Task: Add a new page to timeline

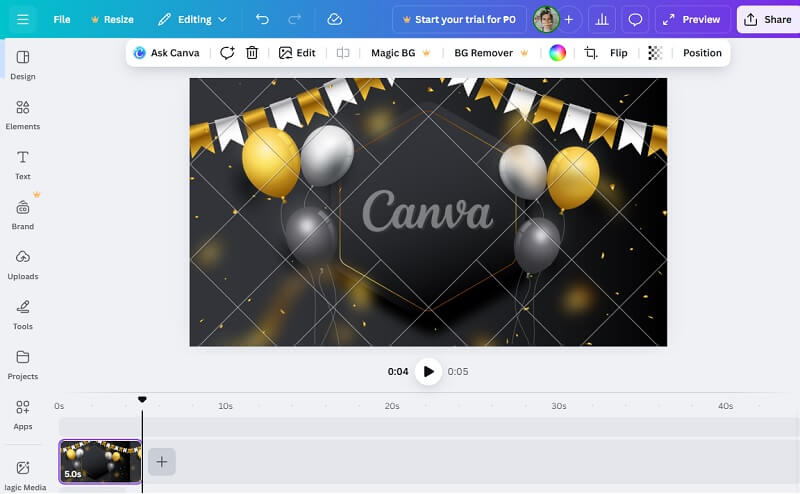Action: (162, 462)
